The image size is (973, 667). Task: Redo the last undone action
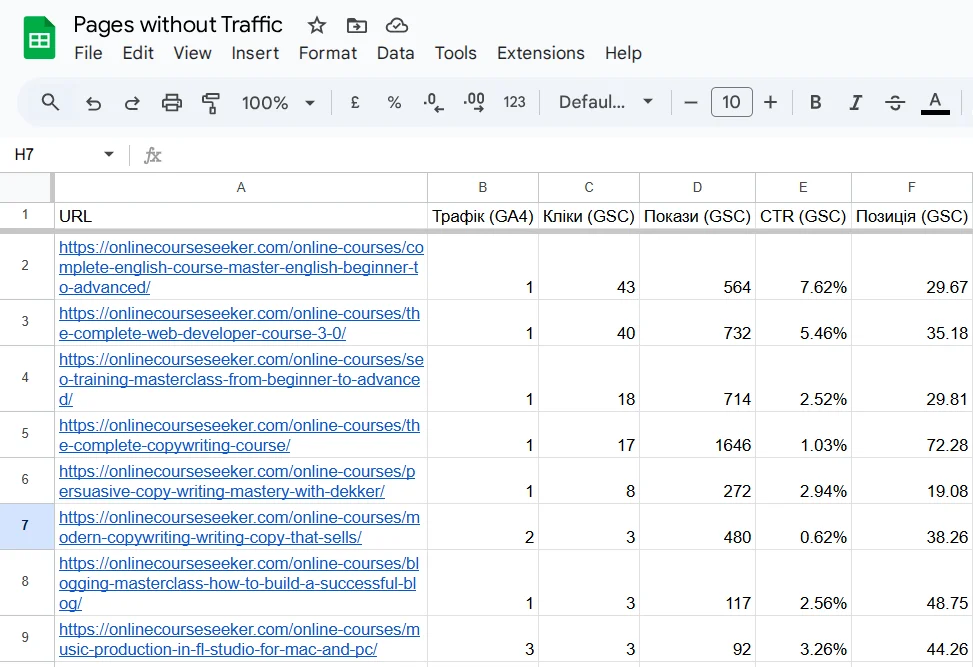[132, 102]
